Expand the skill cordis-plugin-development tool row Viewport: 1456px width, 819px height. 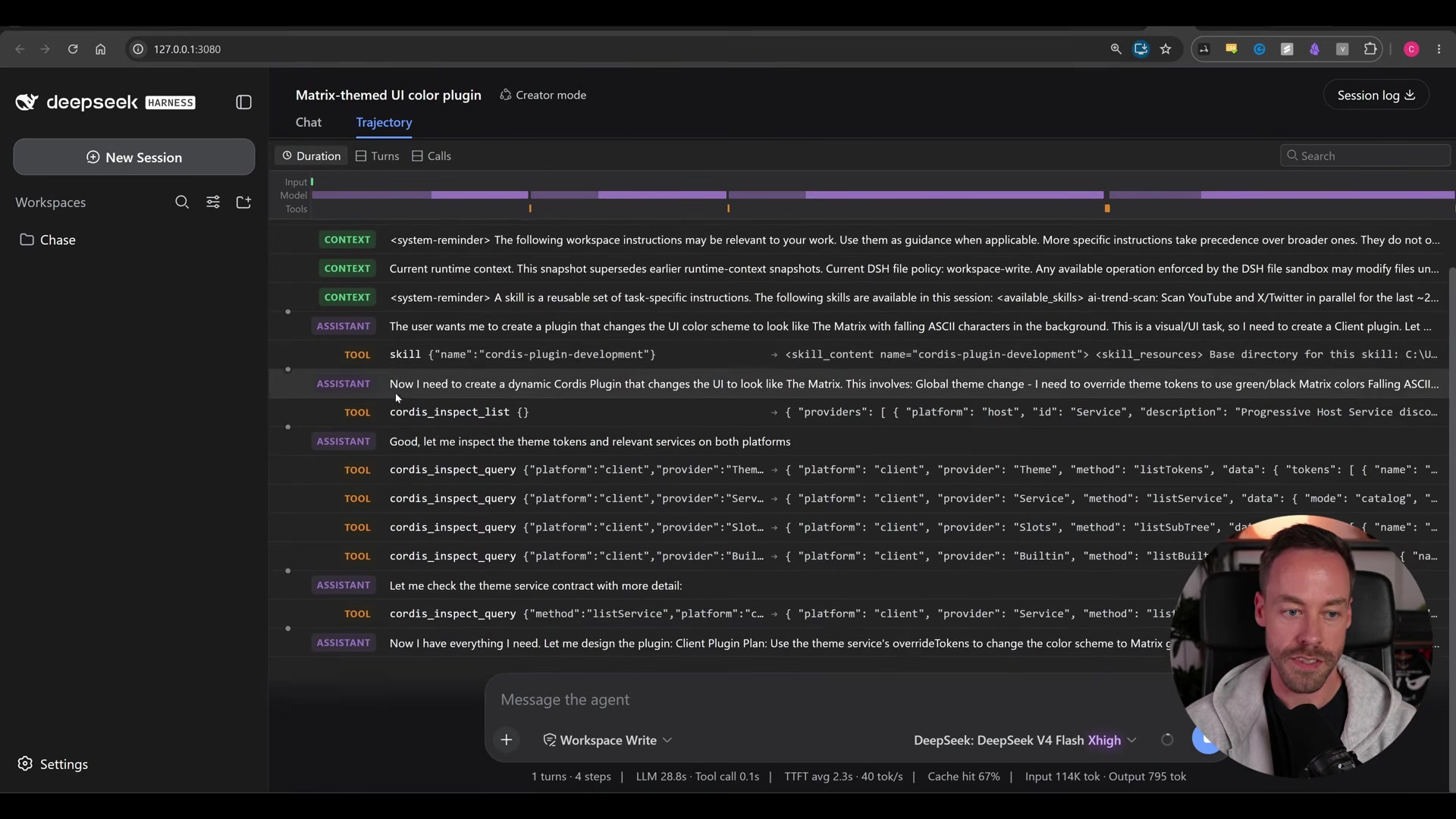coord(858,355)
